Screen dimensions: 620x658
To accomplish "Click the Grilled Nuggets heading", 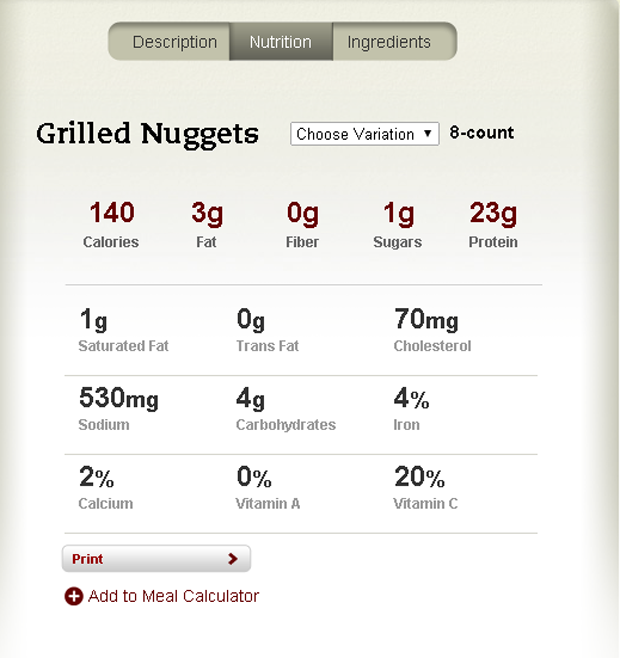I will coord(147,134).
